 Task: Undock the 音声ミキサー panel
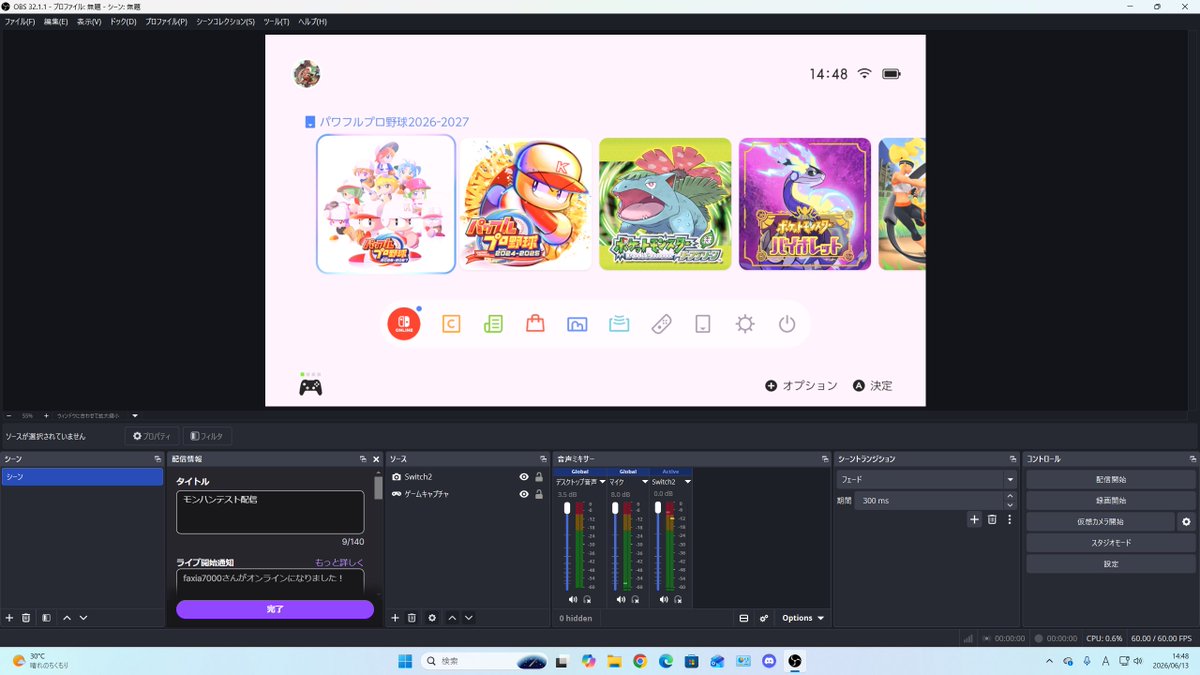(x=824, y=459)
